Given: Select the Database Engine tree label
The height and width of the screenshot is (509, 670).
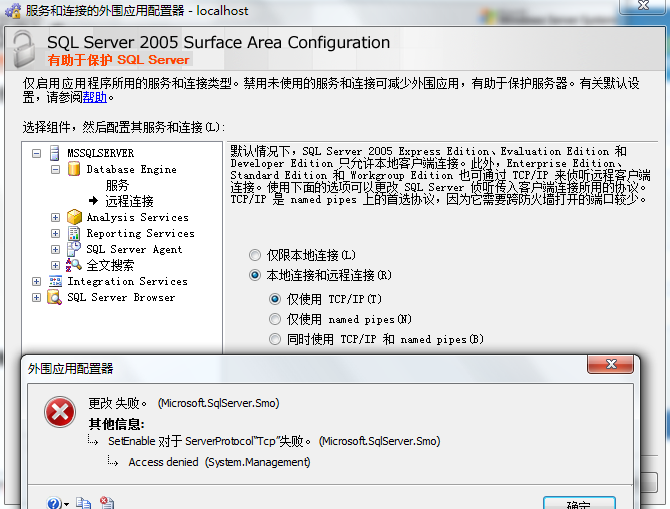Looking at the screenshot, I should 131,169.
